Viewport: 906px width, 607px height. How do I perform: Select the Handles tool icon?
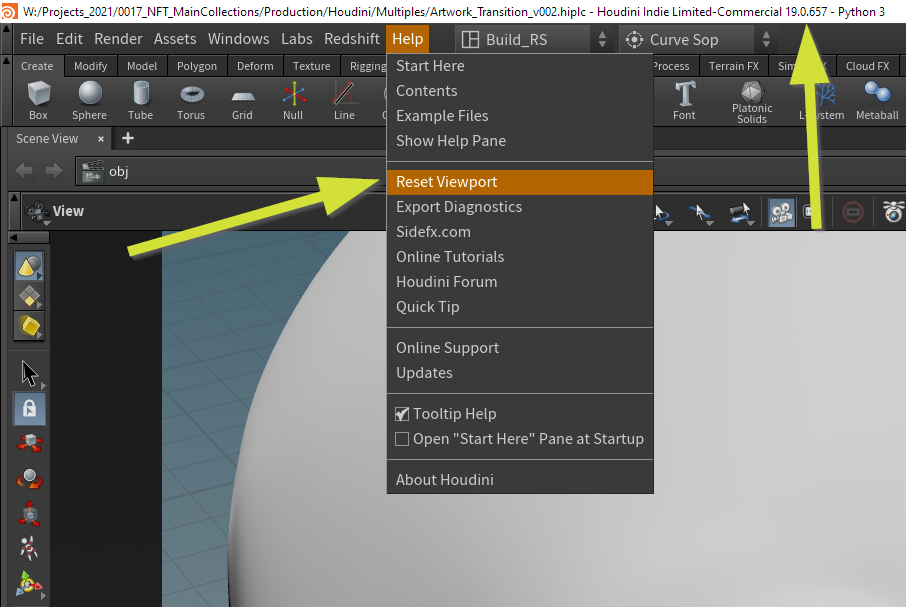[29, 584]
